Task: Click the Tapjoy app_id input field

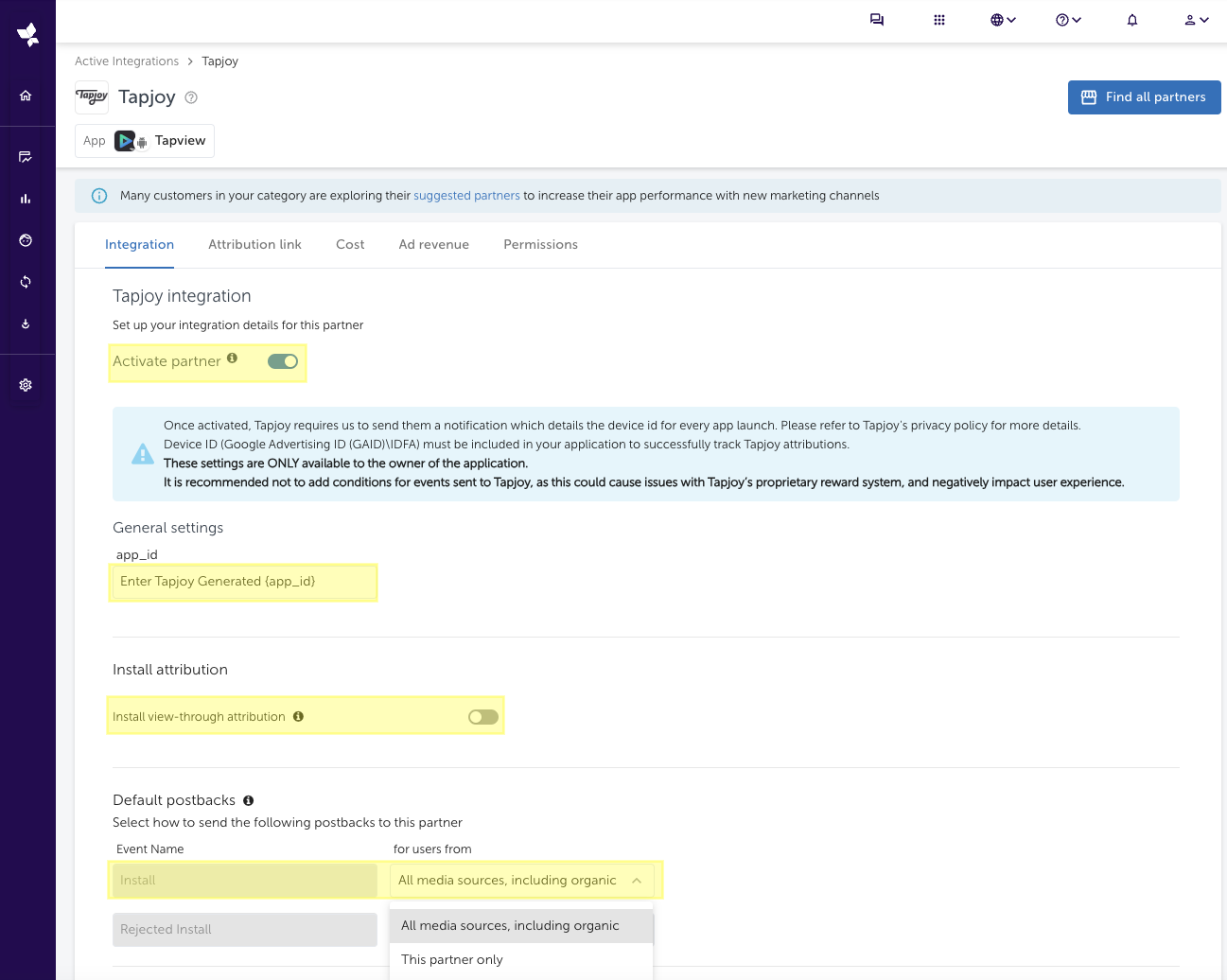Action: coord(243,582)
